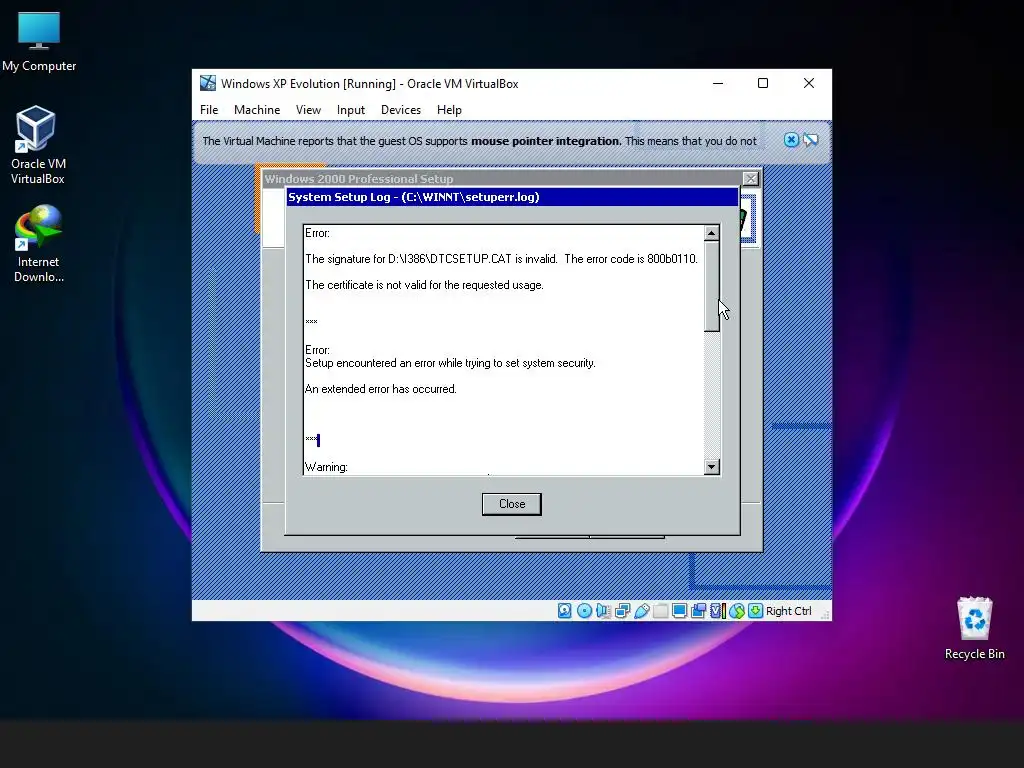Click 'An extended error has occurred' text
The width and height of the screenshot is (1024, 768).
tap(381, 389)
